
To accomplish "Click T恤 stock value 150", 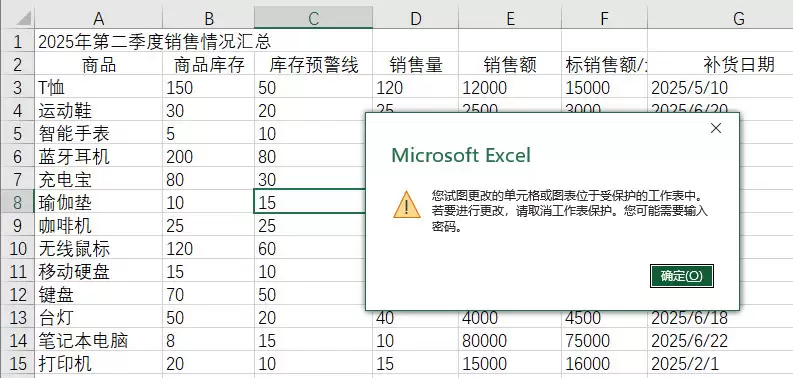I will 208,88.
